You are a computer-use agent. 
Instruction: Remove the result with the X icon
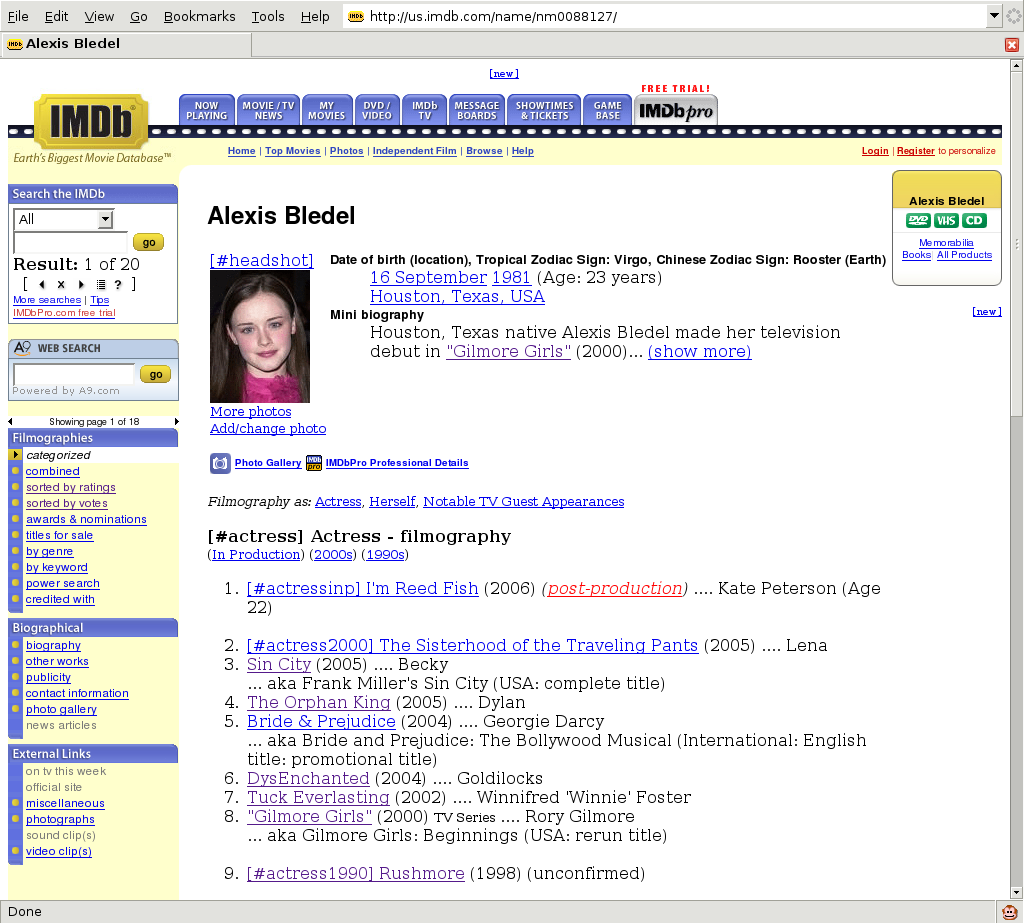61,284
